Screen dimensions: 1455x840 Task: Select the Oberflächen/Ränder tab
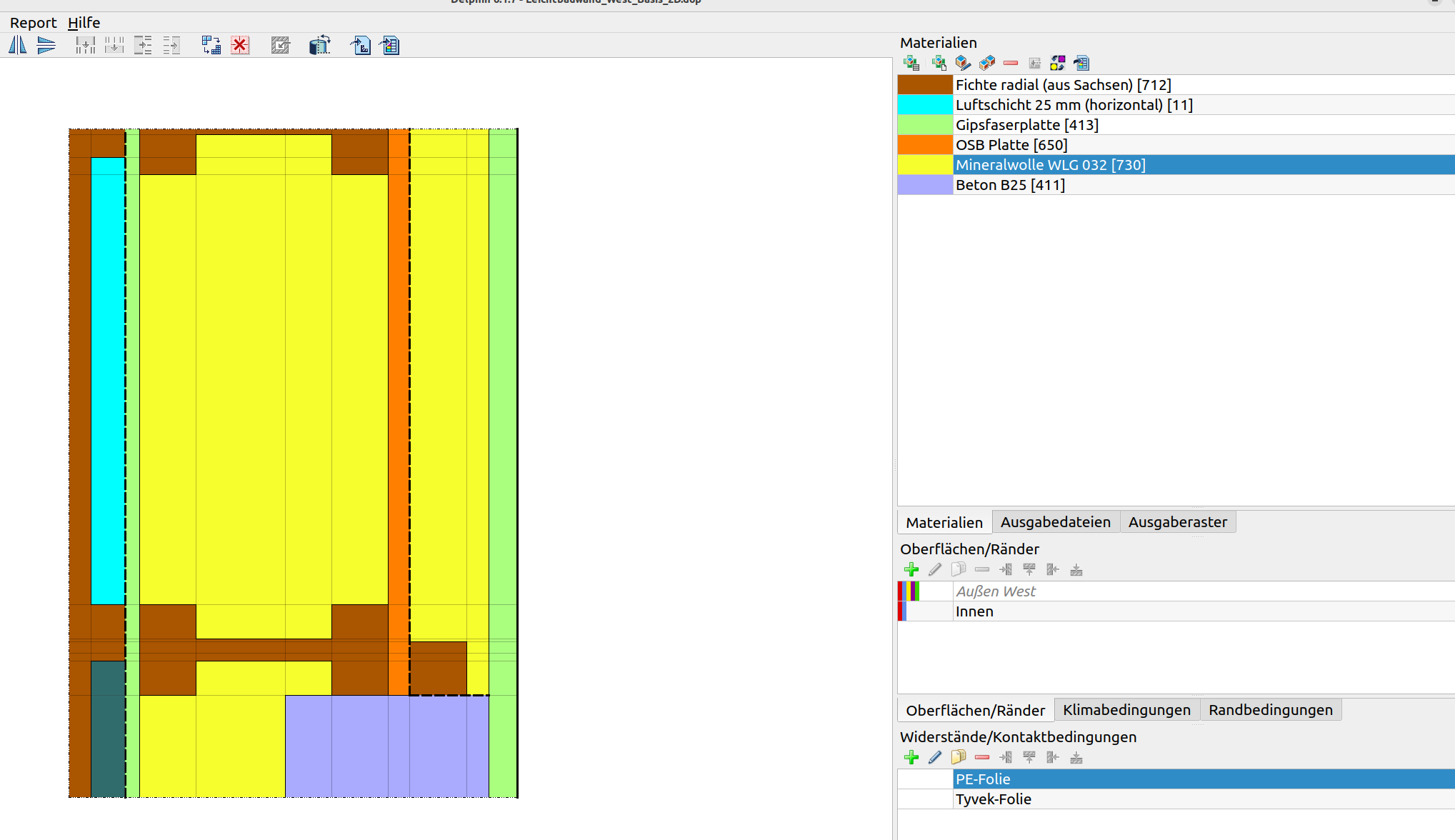click(975, 711)
